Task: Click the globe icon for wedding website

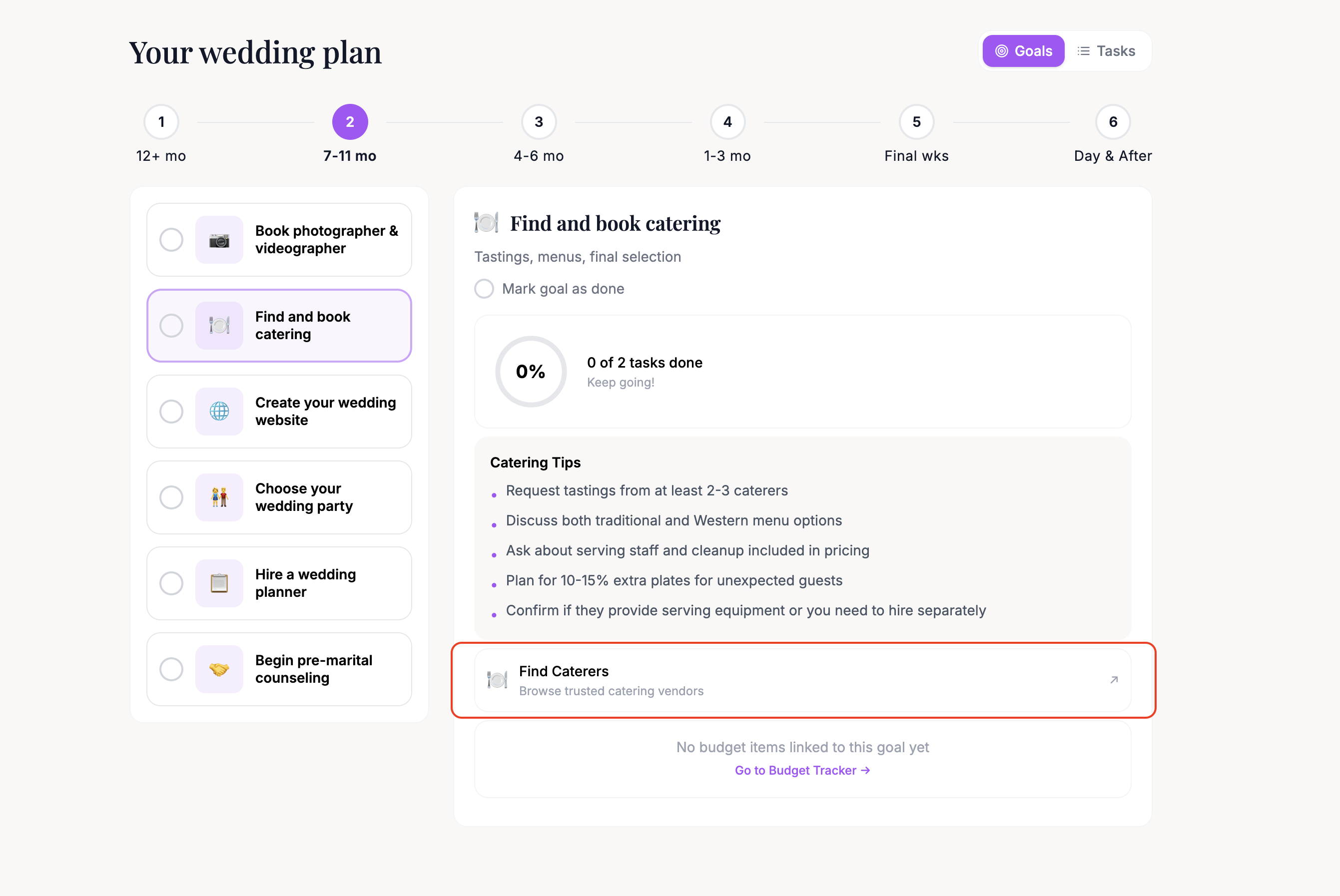Action: tap(219, 412)
